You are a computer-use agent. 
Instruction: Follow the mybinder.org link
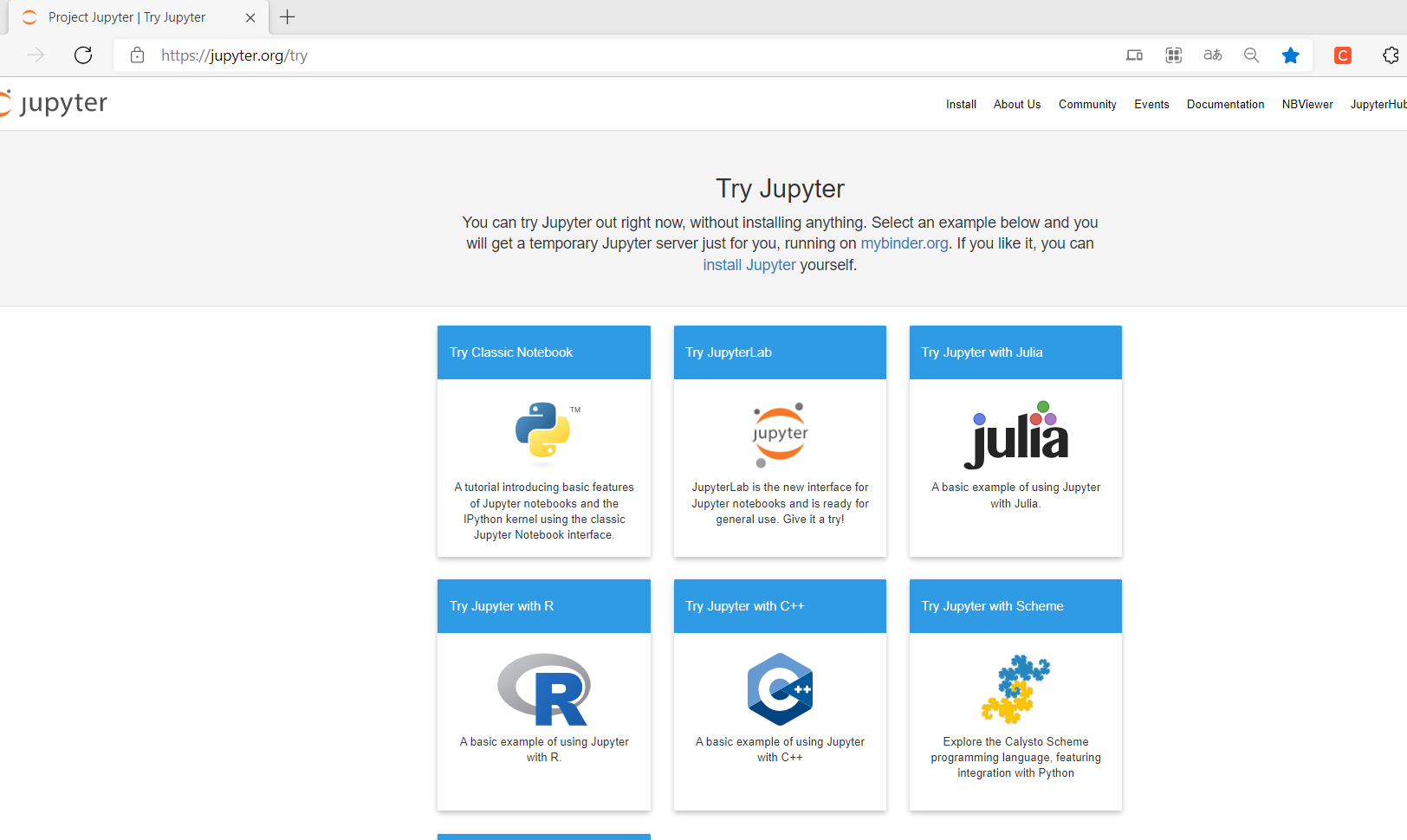904,243
